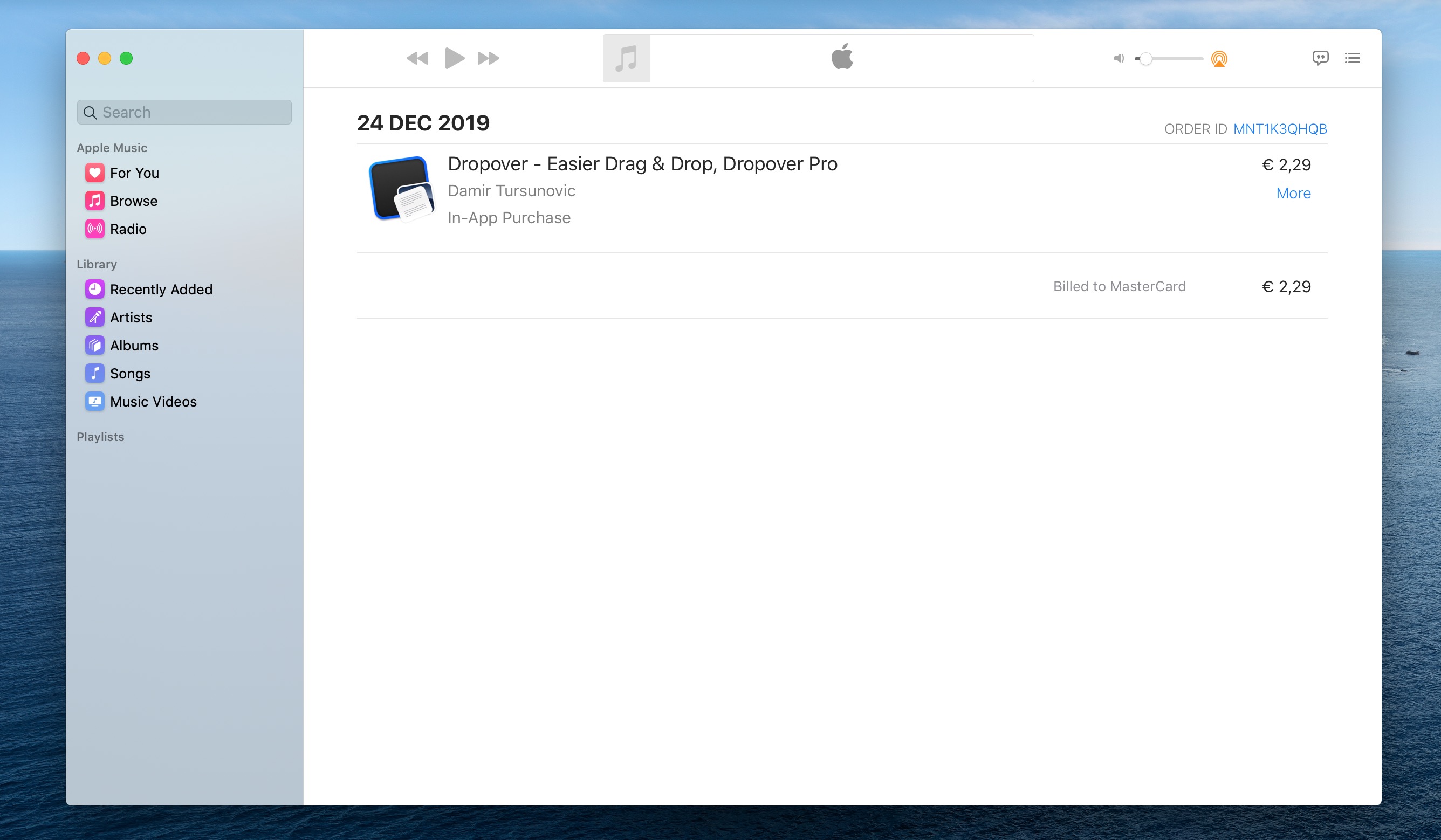This screenshot has height=840, width=1441.
Task: Click the magnifying glass search icon
Action: pyautogui.click(x=90, y=113)
